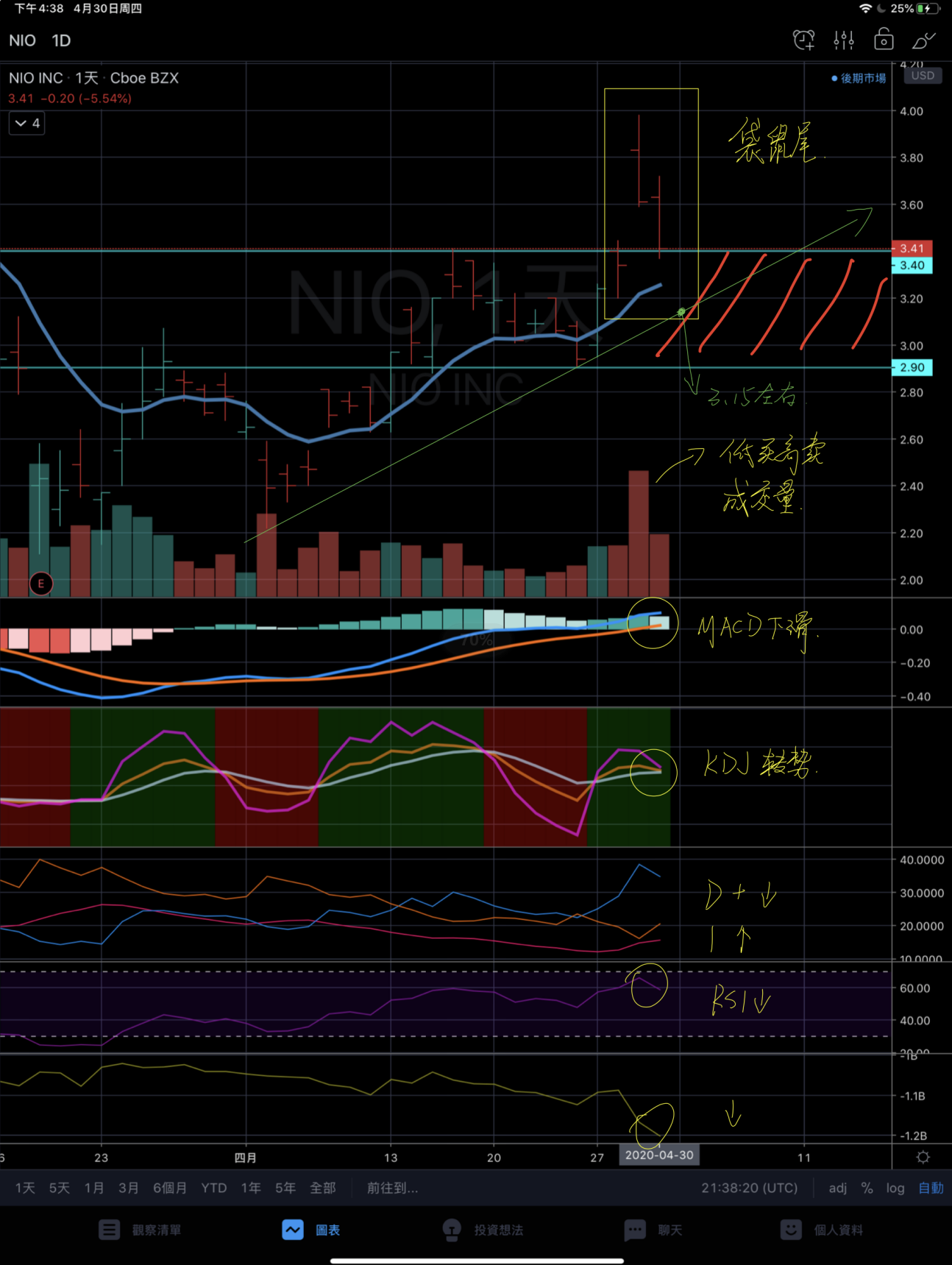952x1265 pixels.
Task: Switch to the 投資想法 tab
Action: pyautogui.click(x=499, y=1230)
